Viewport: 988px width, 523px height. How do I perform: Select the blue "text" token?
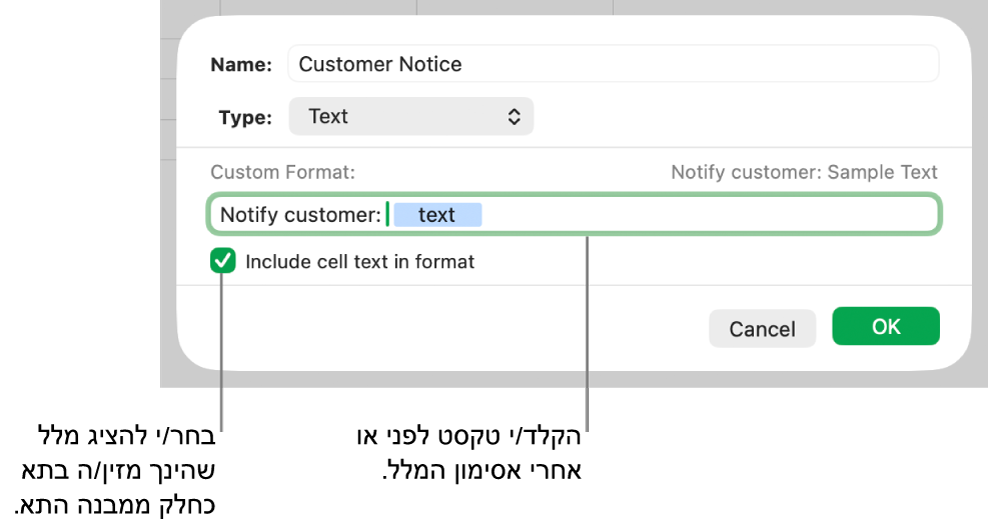tap(437, 215)
